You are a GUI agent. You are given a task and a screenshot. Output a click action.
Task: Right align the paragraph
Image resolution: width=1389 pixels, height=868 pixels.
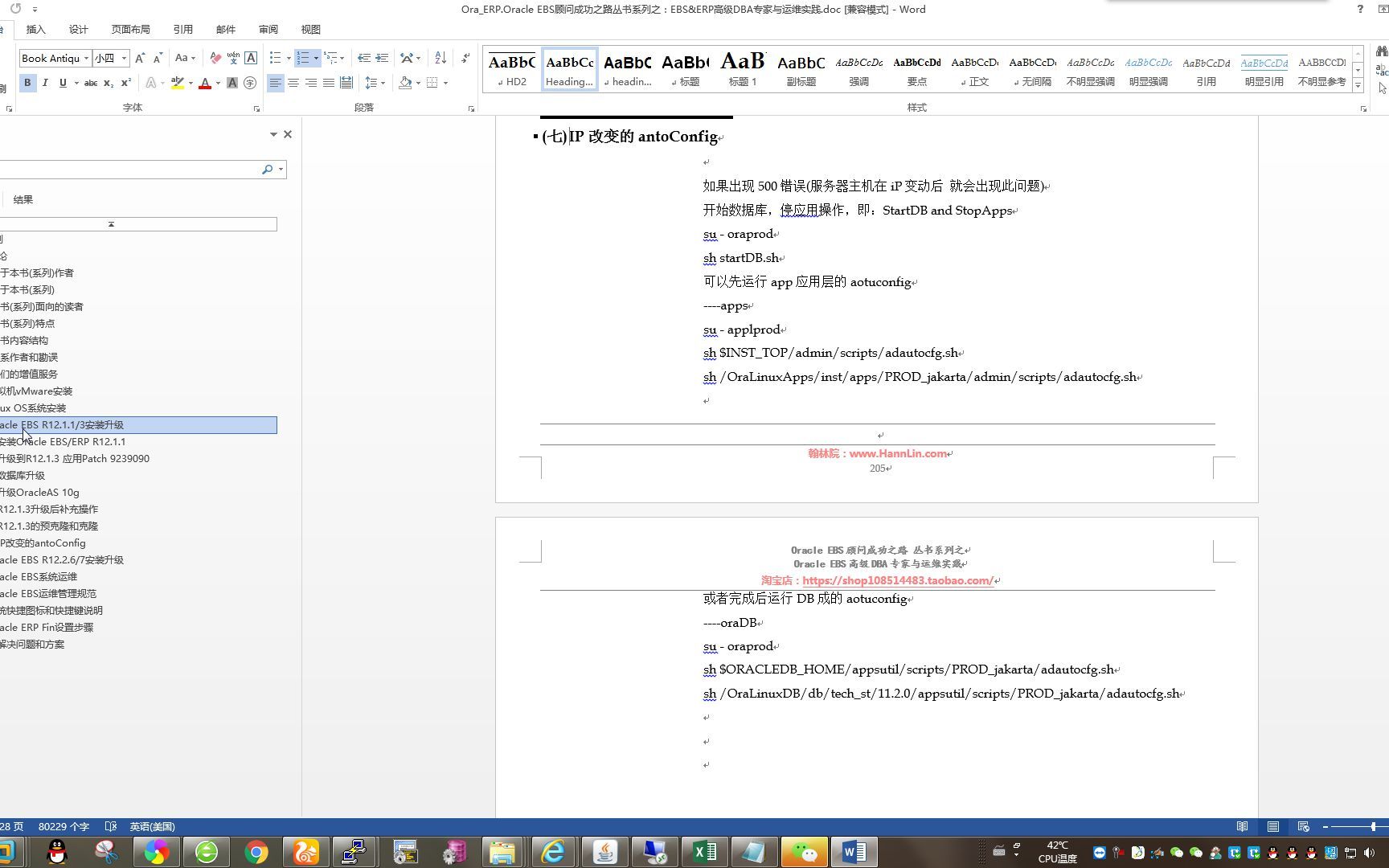click(x=311, y=83)
